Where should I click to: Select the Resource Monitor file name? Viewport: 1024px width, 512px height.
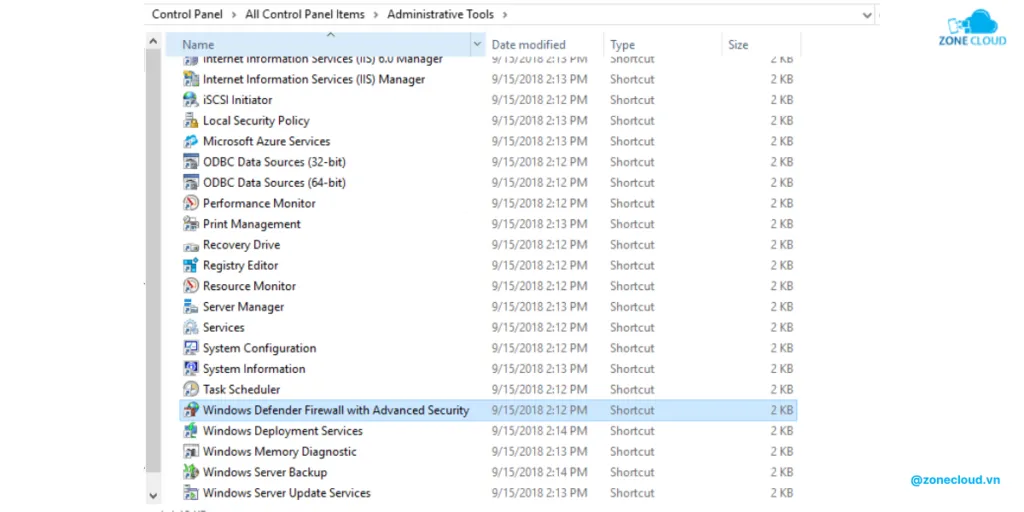249,286
